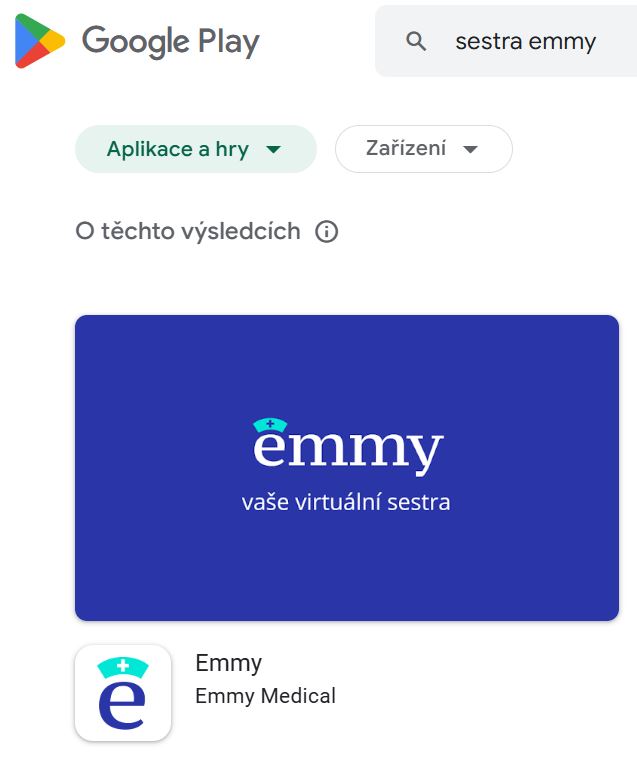Focus the search field containing sestra emmy
Image resolution: width=637 pixels, height=768 pixels.
point(506,41)
